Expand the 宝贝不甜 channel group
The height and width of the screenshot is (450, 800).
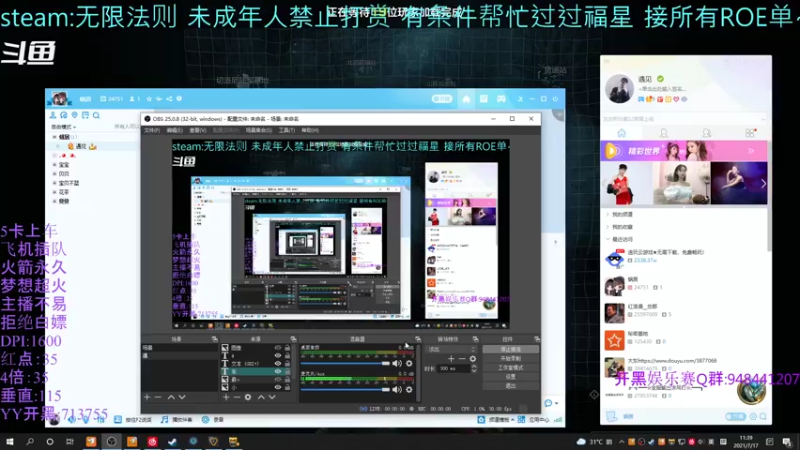click(55, 183)
